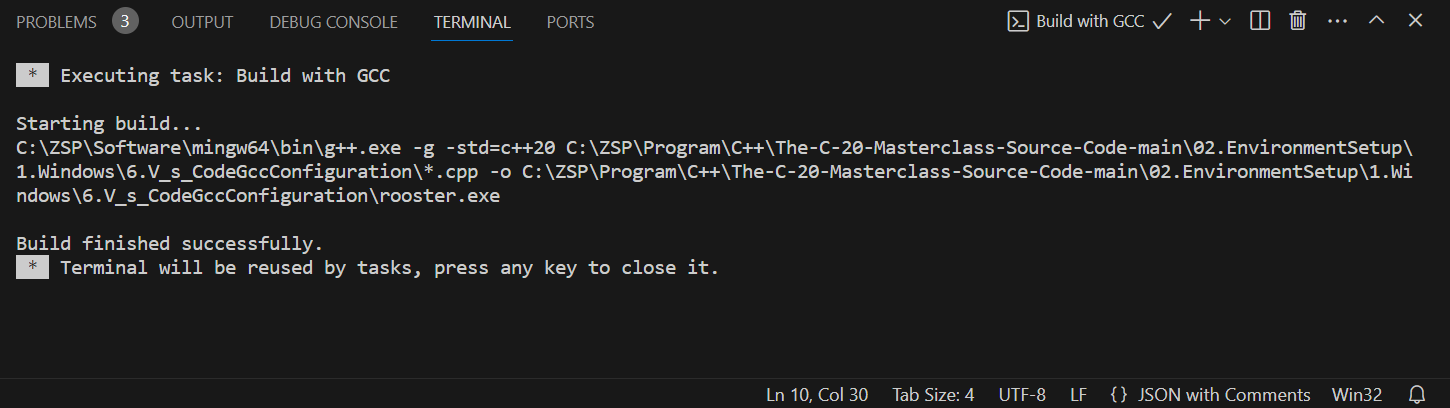Open the DEBUG CONSOLE tab

(x=333, y=21)
